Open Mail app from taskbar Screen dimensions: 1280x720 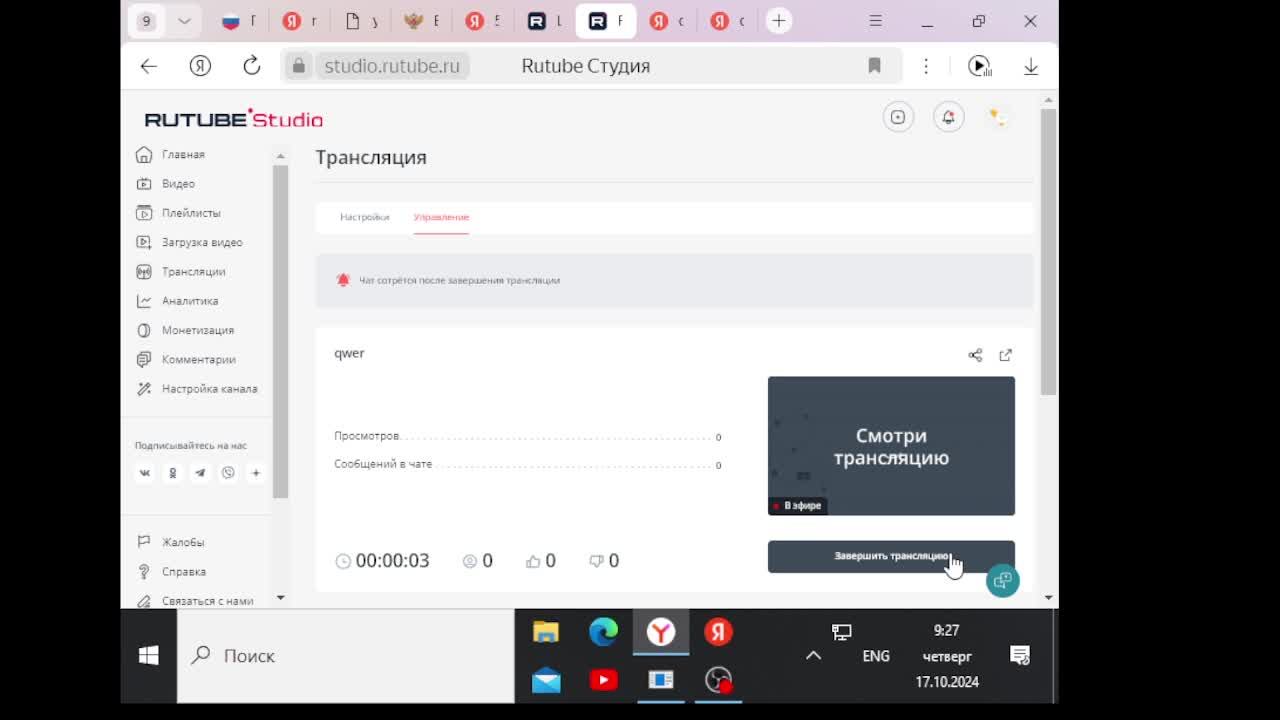click(546, 680)
